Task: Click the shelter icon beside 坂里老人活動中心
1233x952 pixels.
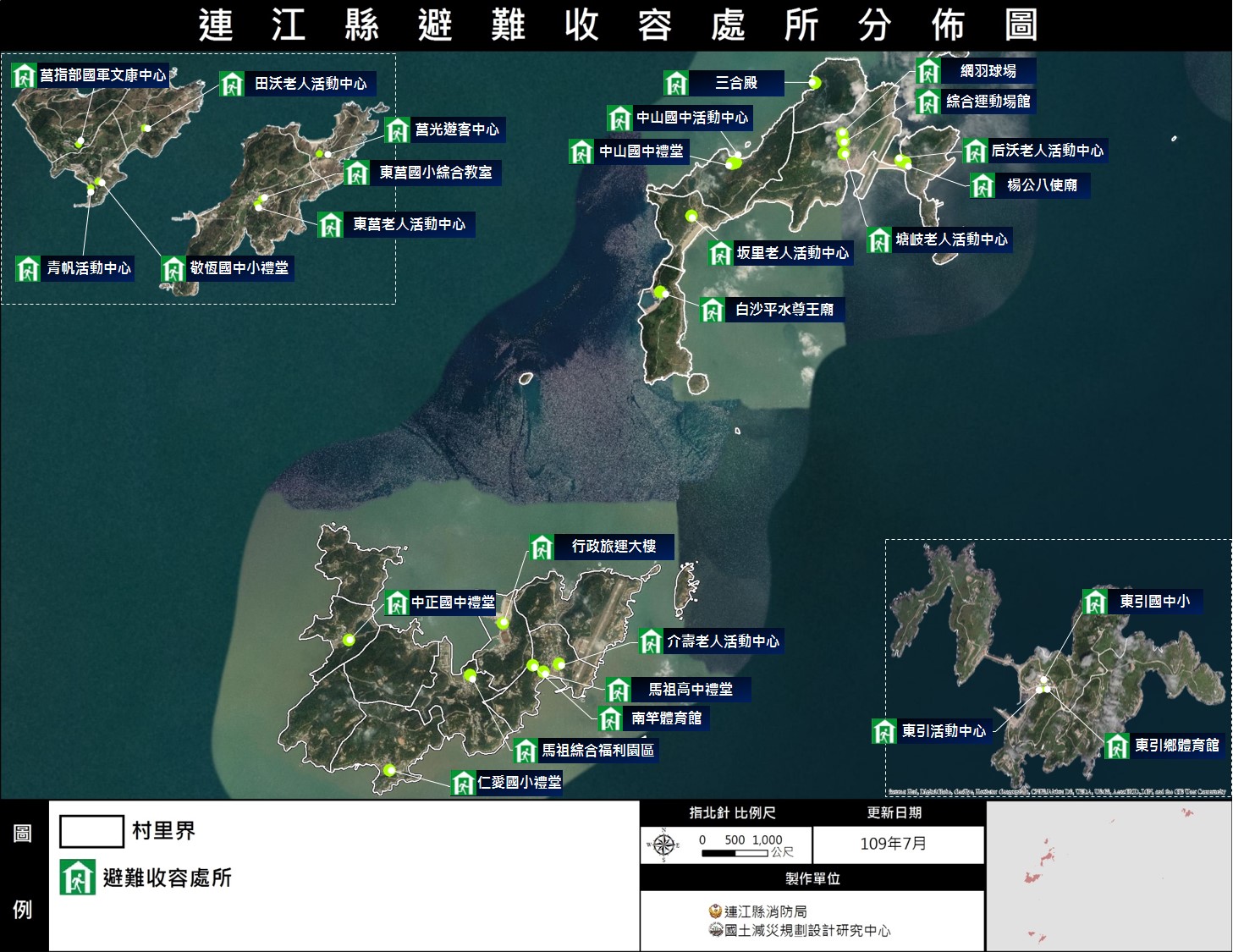Action: click(720, 253)
